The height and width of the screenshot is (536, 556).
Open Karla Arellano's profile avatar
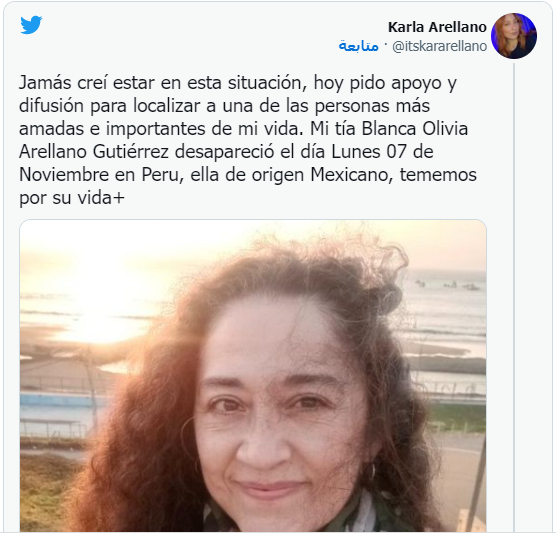514,36
